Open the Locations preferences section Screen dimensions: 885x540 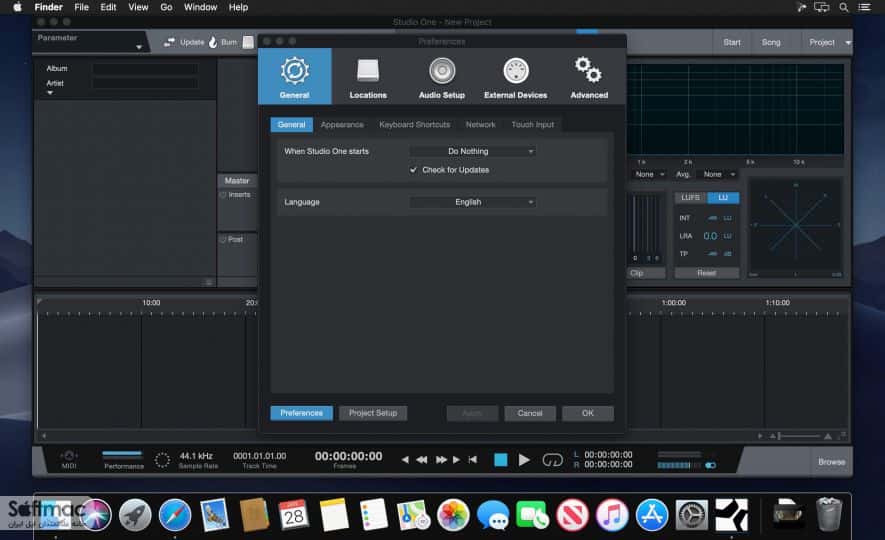point(368,77)
